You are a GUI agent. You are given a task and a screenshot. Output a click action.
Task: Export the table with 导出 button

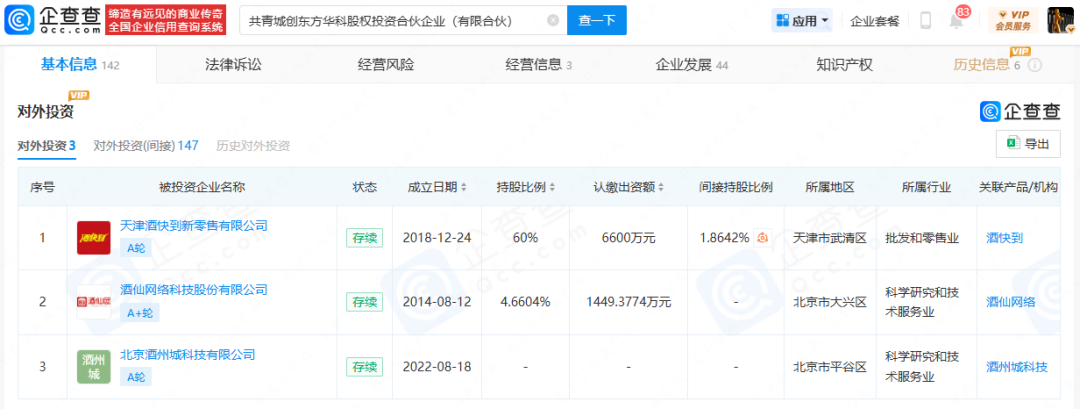pos(1028,143)
